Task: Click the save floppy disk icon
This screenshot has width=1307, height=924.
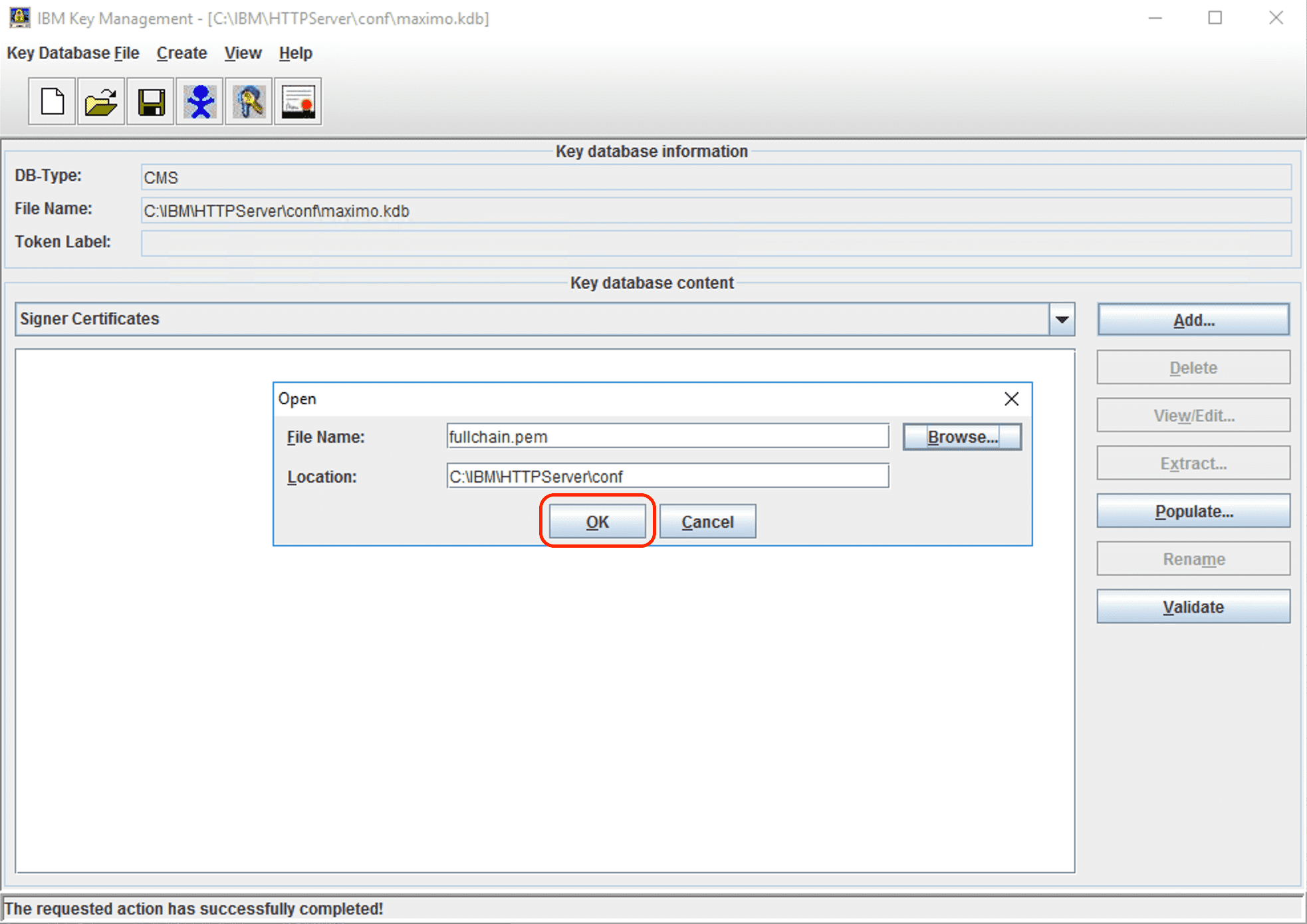Action: pyautogui.click(x=151, y=102)
